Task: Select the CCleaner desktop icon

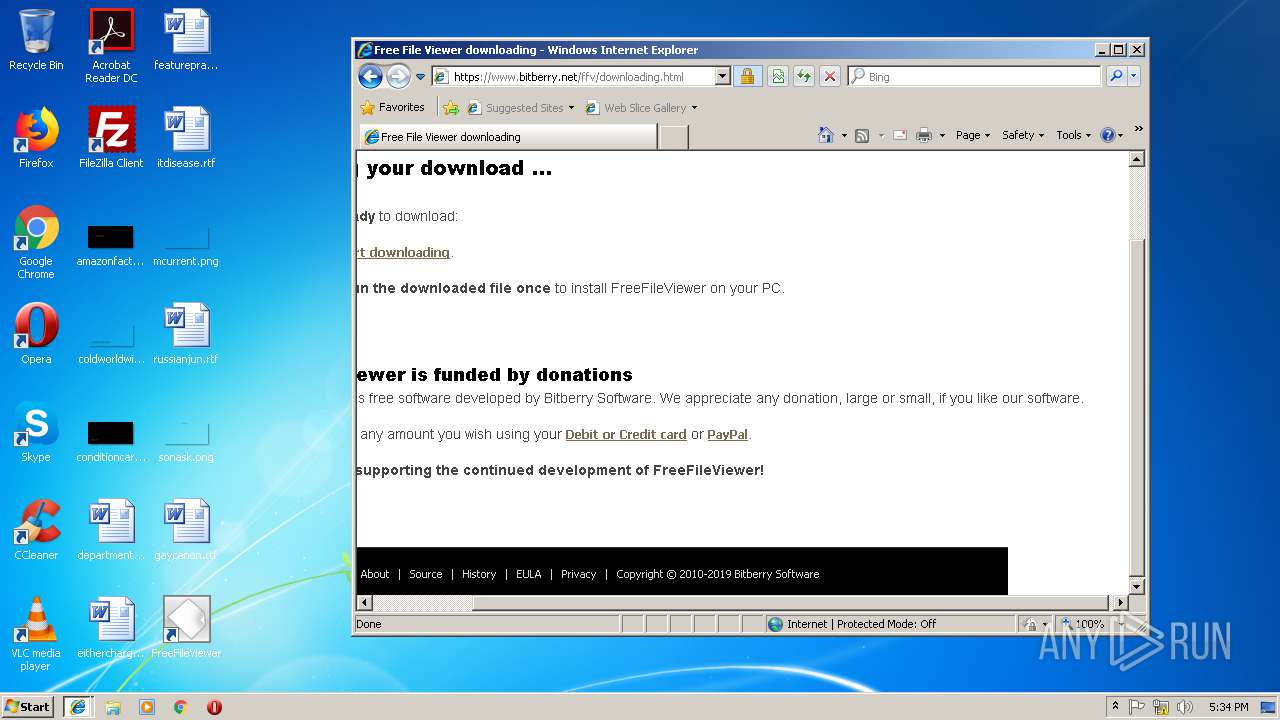Action: coord(36,530)
